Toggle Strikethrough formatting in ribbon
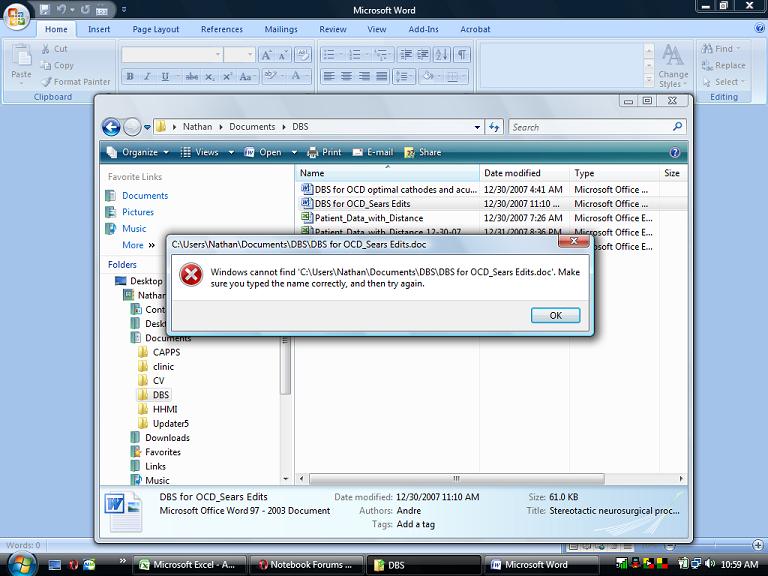 tap(192, 76)
